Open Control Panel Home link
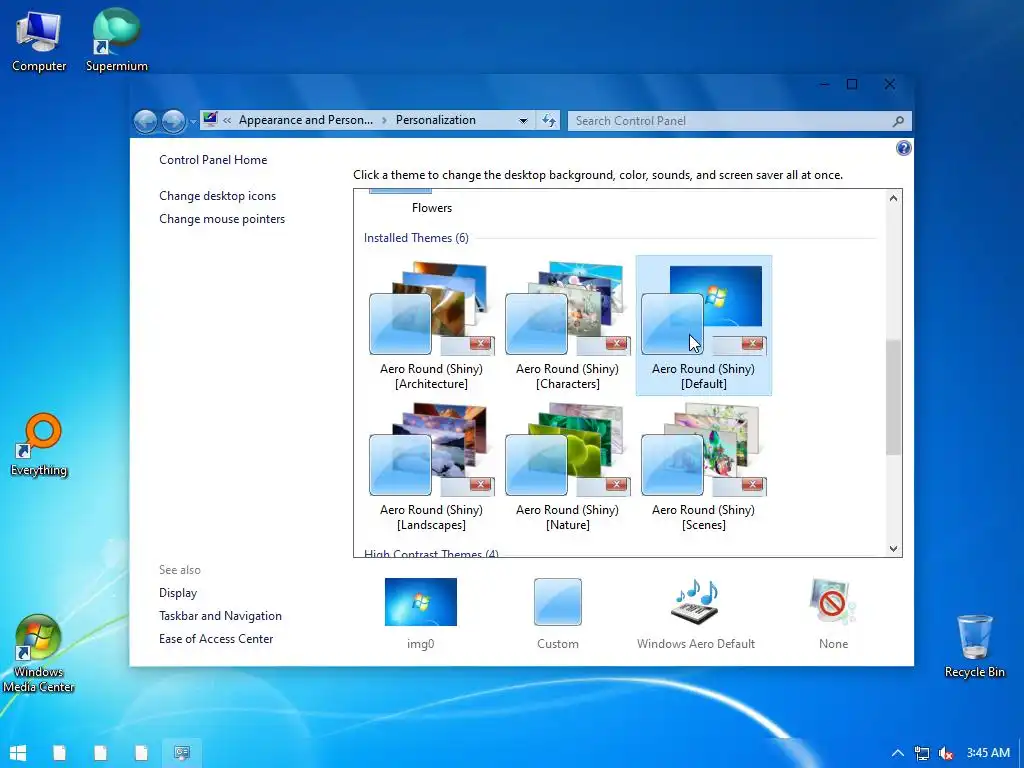This screenshot has width=1024, height=768. [x=213, y=160]
